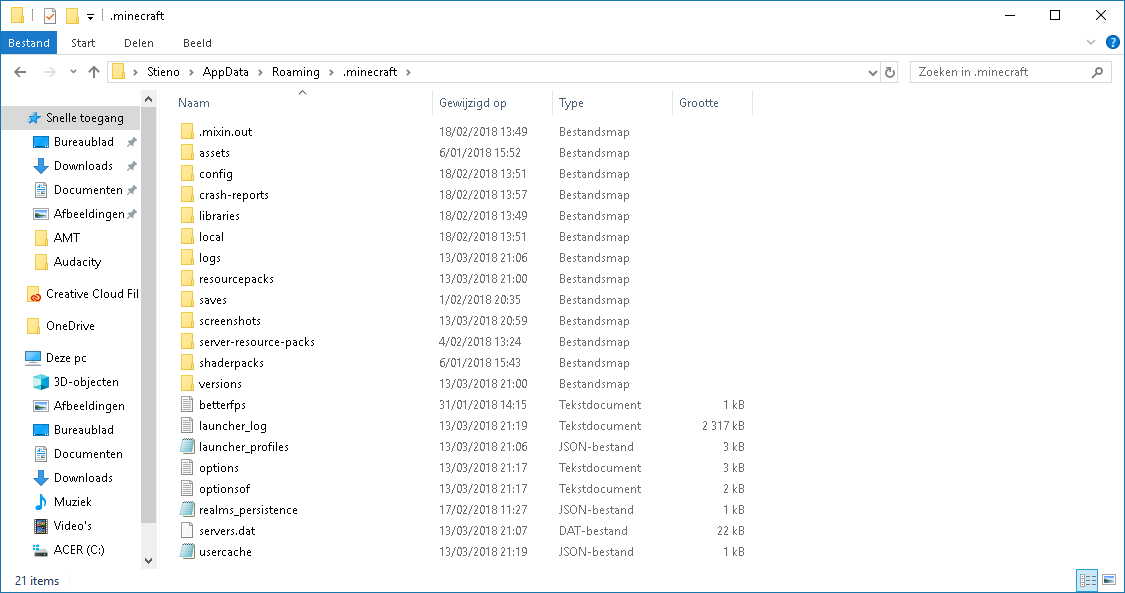
Task: Expand the address bar history dropdown
Action: coord(872,72)
